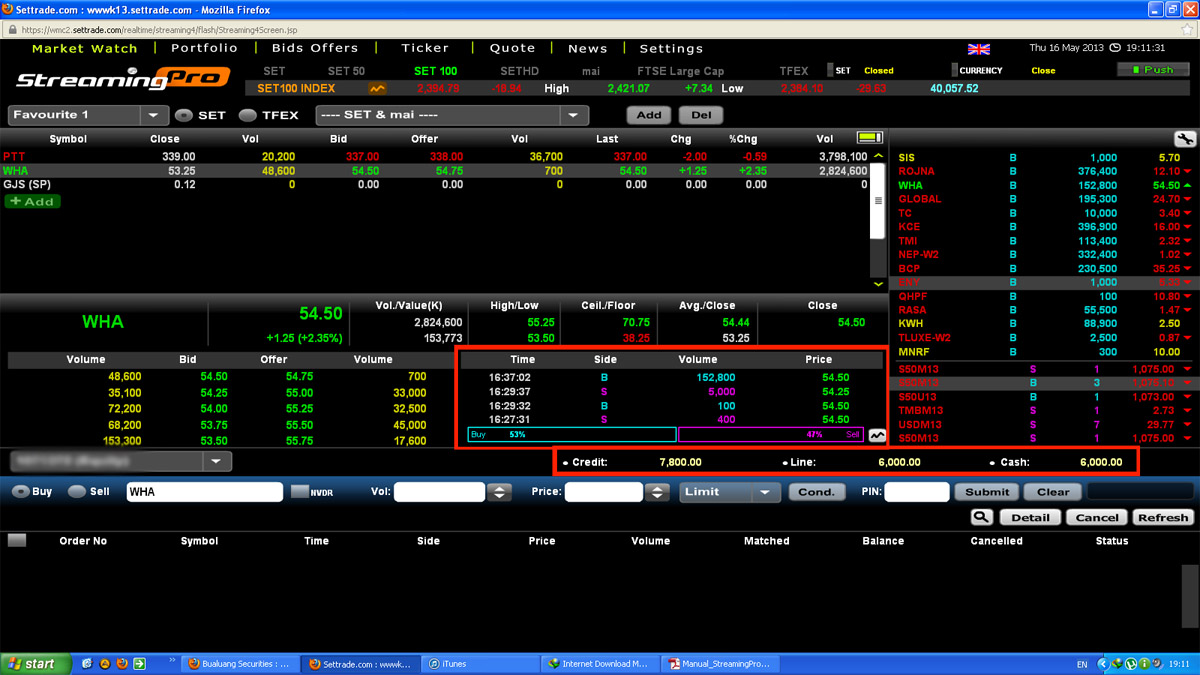The image size is (1200, 675).
Task: Toggle the NVDR checkbox
Action: coord(299,492)
